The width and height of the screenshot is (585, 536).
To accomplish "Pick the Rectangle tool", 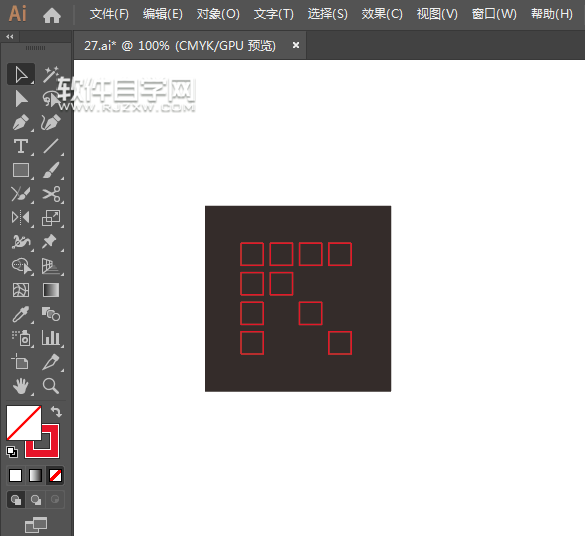I will 21,170.
